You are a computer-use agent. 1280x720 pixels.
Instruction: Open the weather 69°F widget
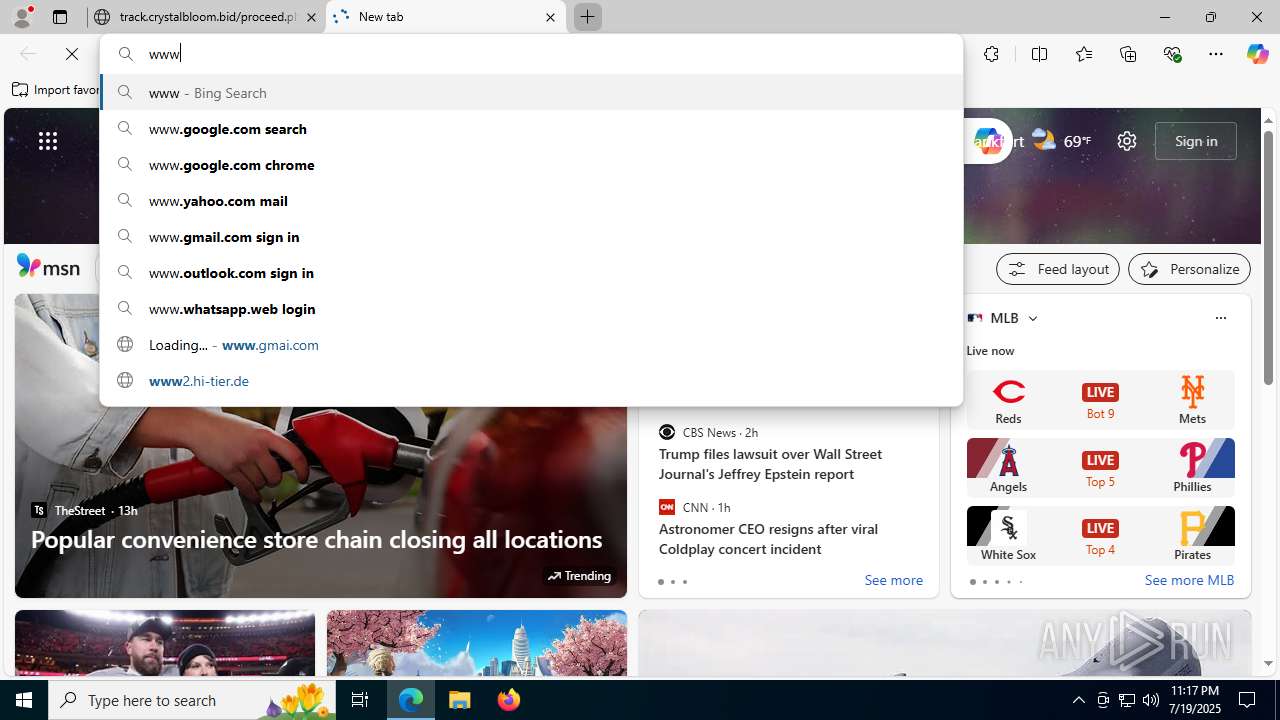[1061, 141]
